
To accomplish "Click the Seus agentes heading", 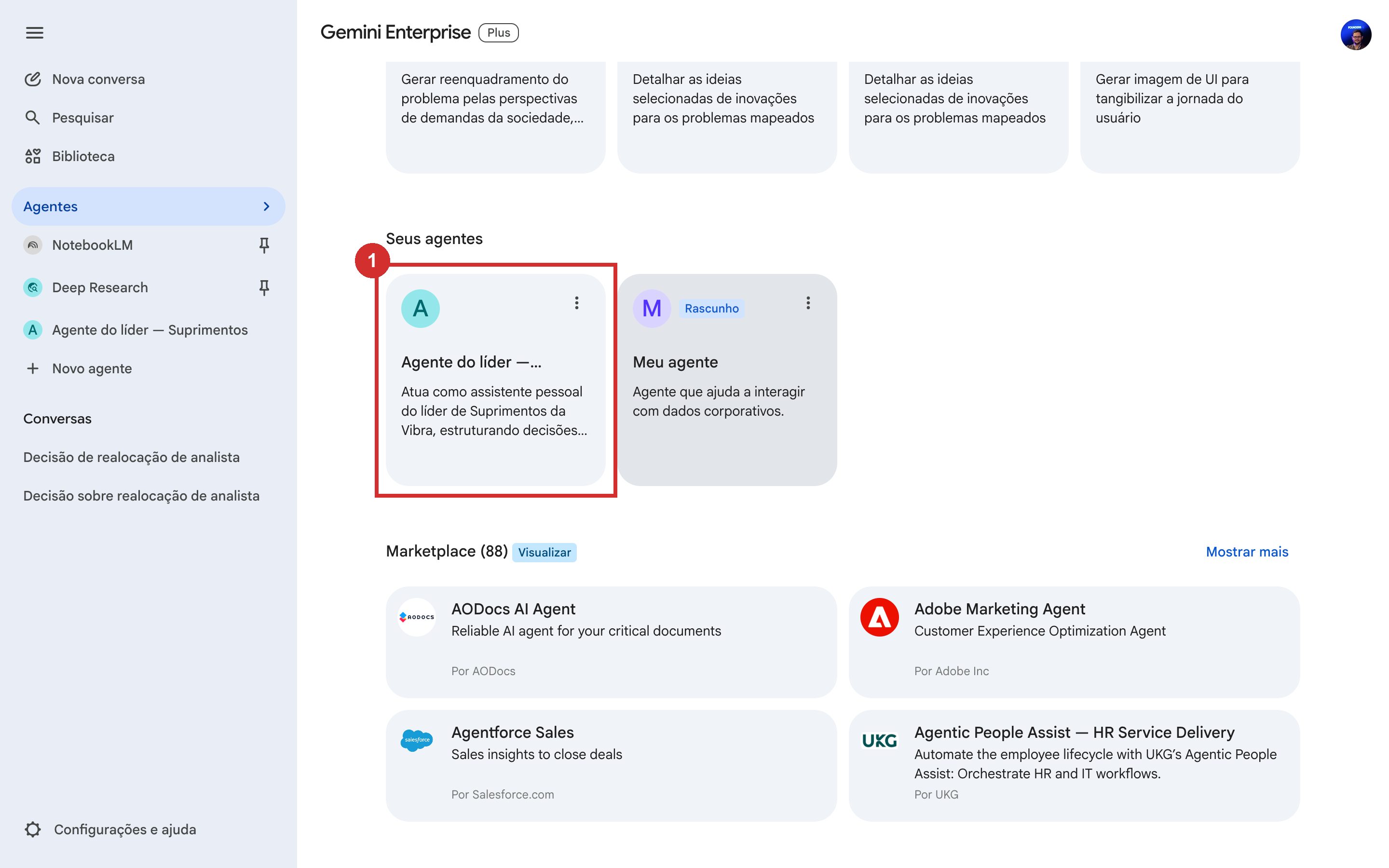I will (x=434, y=239).
